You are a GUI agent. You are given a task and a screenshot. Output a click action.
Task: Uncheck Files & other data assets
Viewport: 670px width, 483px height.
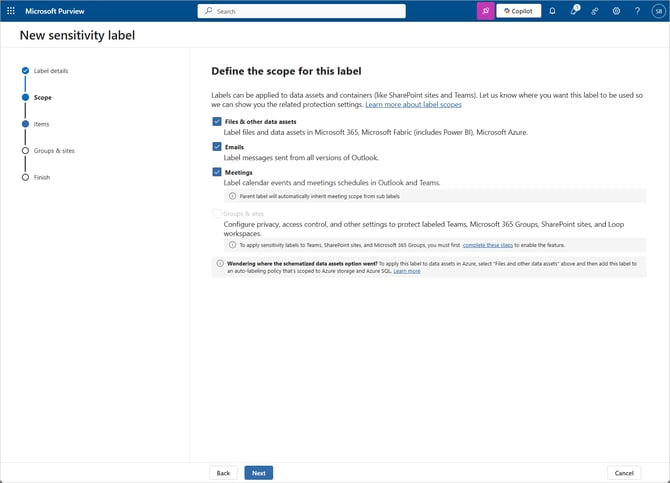(217, 121)
